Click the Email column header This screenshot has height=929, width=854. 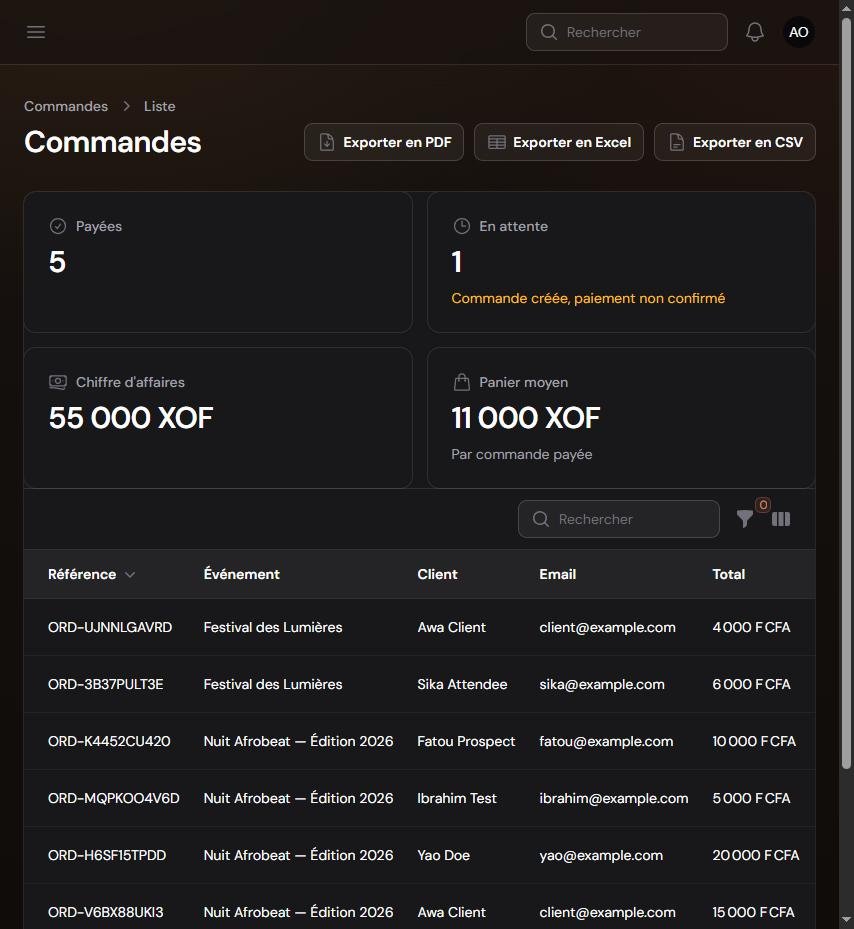pyautogui.click(x=558, y=574)
